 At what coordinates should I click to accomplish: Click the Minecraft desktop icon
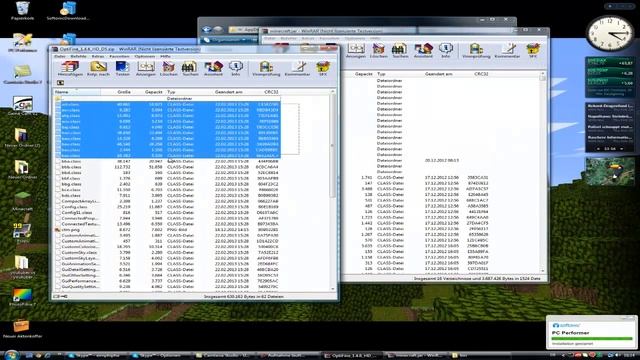pos(22,201)
